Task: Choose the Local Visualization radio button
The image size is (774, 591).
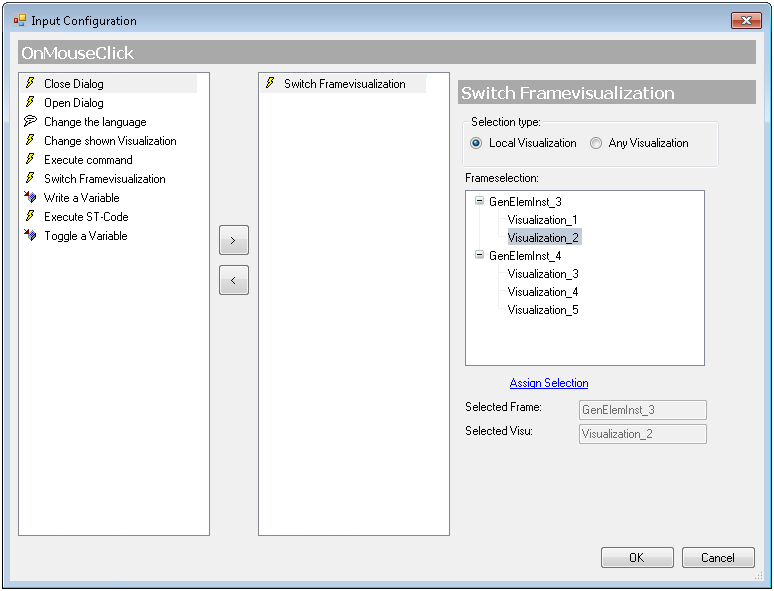Action: [x=476, y=143]
